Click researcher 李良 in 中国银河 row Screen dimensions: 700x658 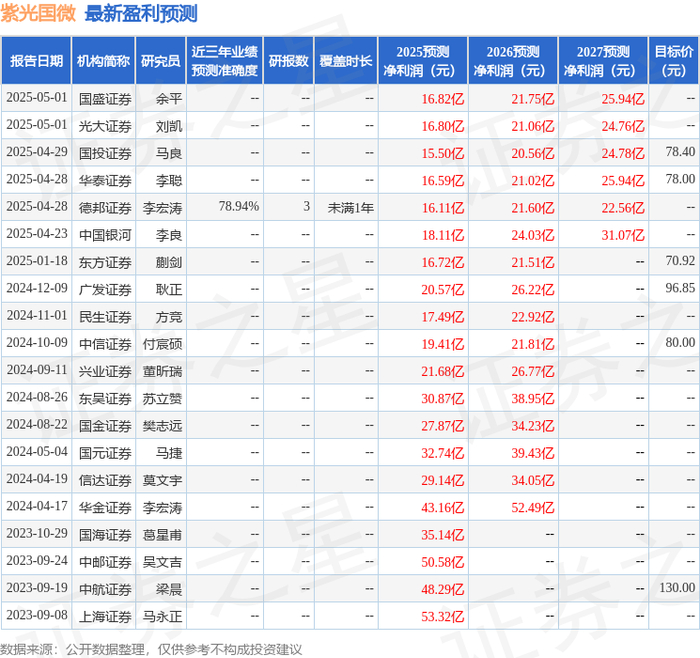coord(169,235)
